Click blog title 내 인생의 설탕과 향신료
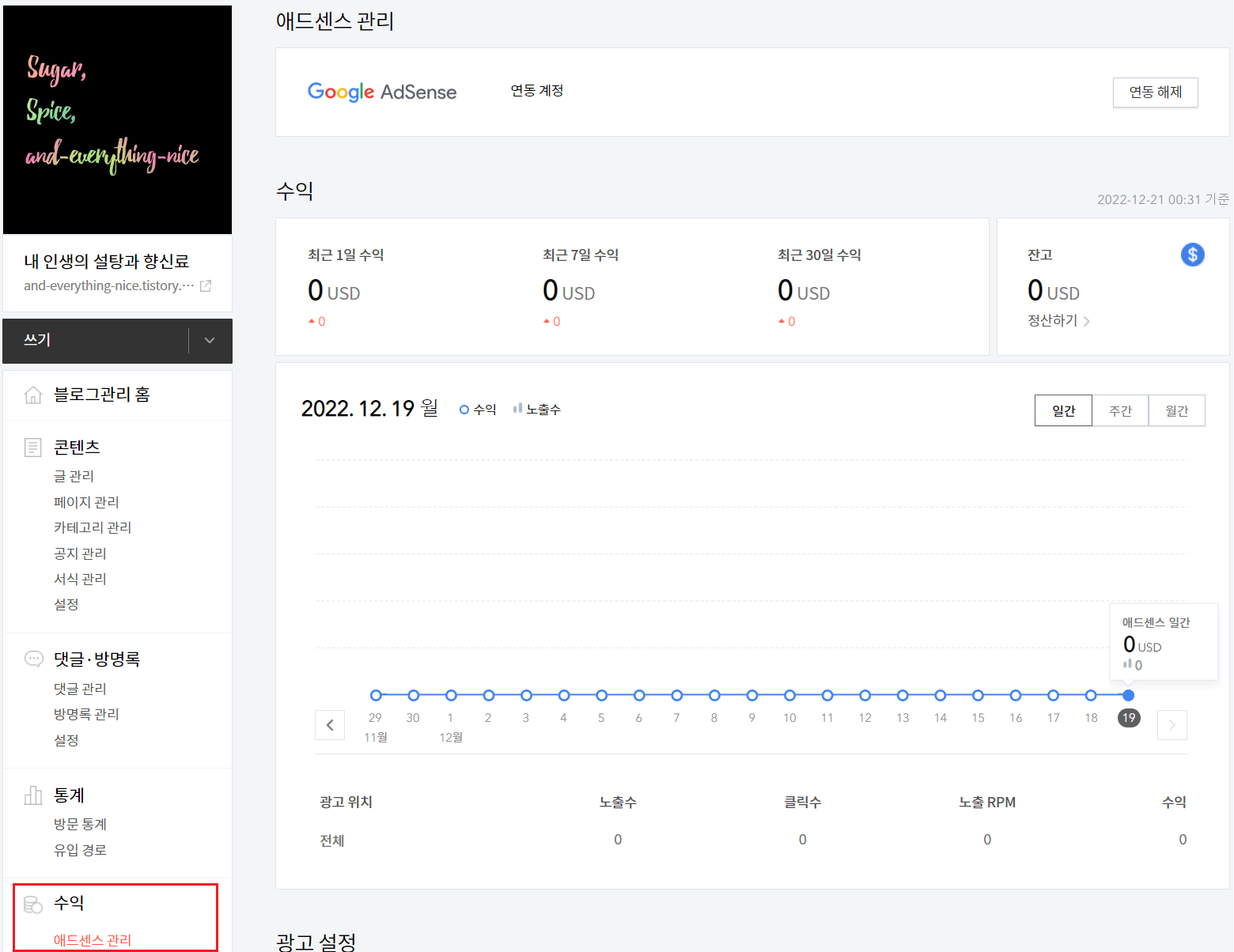The image size is (1234, 952). click(x=107, y=261)
